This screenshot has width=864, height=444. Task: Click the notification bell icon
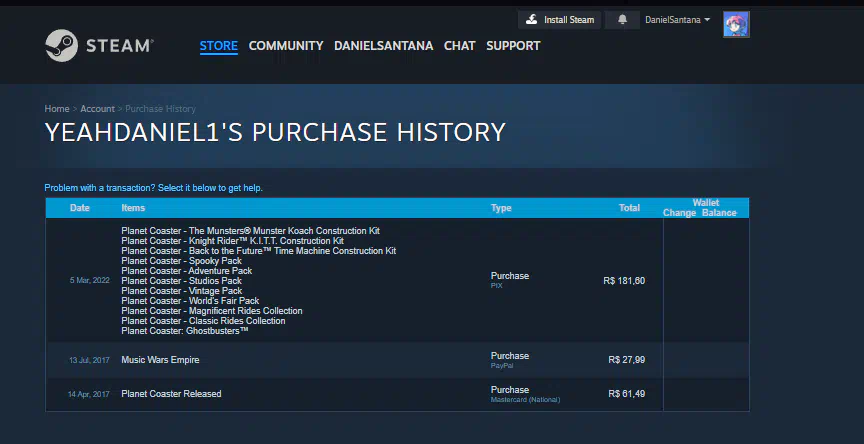[622, 20]
